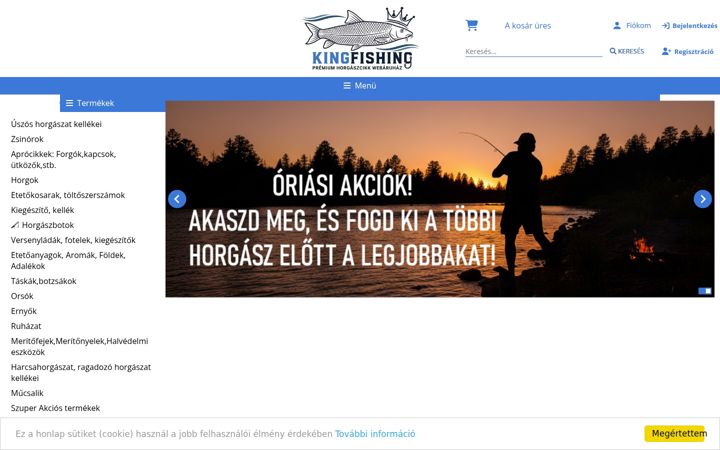Open Harcsahorgászat, ragadozó horgászat category
This screenshot has width=720, height=450.
click(81, 372)
